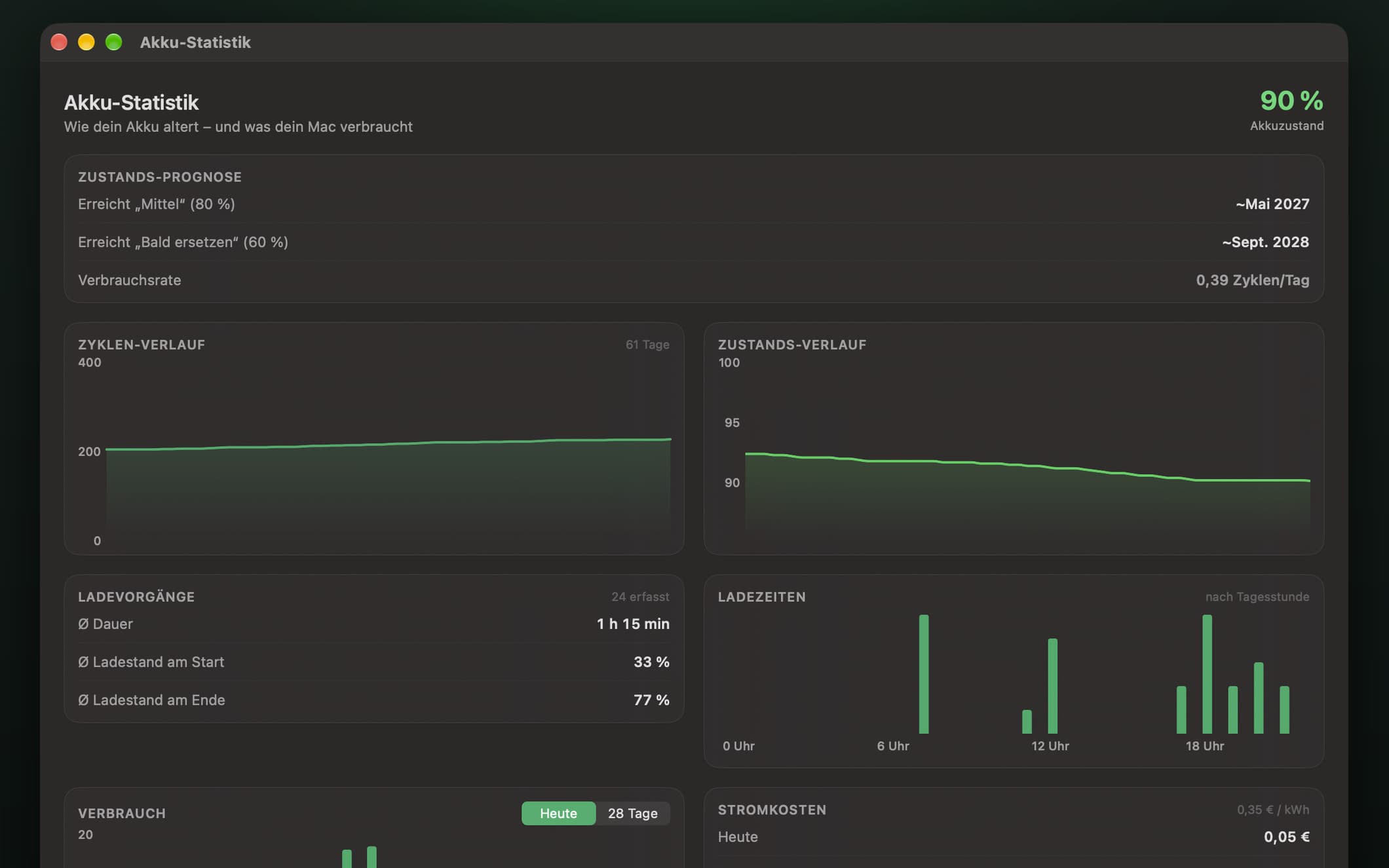This screenshot has height=868, width=1389.
Task: Click the 0 Uhr axis label
Action: click(x=738, y=746)
